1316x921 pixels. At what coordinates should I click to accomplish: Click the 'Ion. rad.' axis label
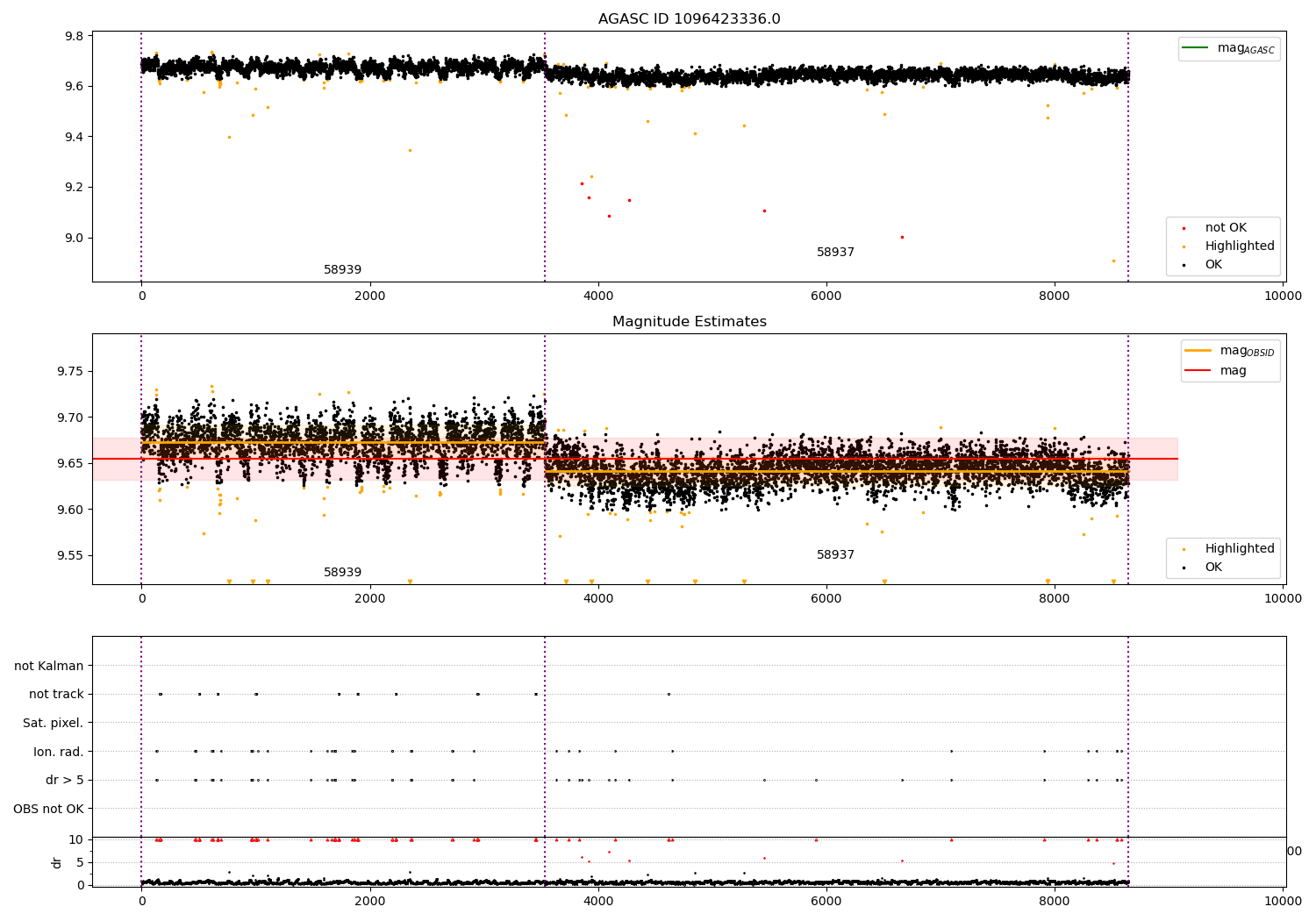pyautogui.click(x=59, y=752)
